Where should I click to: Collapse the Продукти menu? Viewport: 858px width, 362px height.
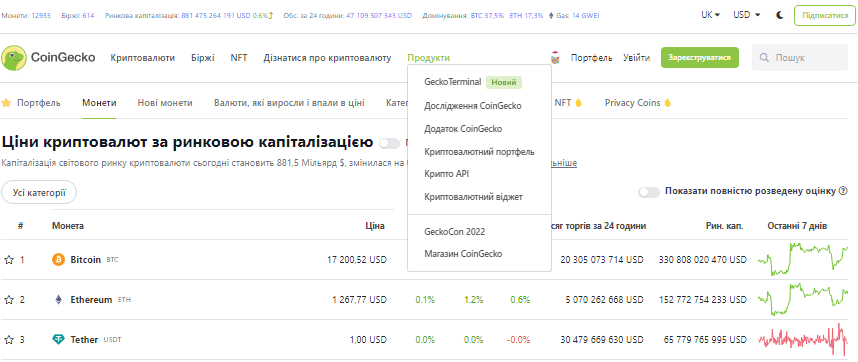428,58
